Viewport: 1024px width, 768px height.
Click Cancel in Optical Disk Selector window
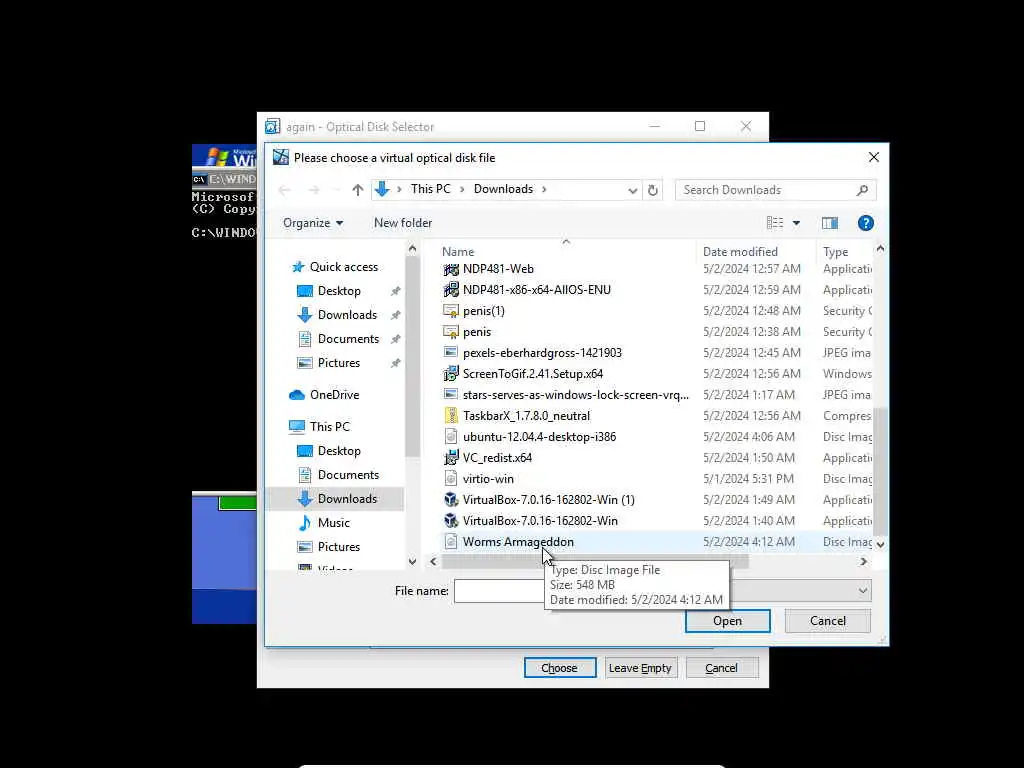tap(721, 668)
